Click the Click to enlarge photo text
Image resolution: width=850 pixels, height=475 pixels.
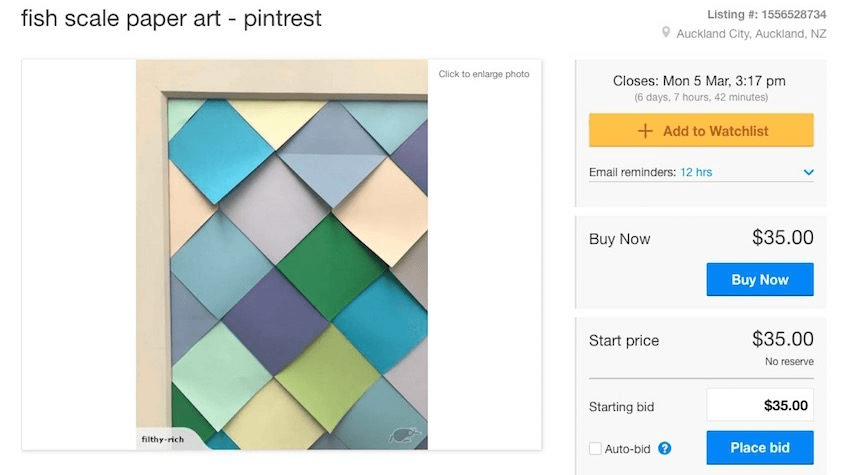483,74
